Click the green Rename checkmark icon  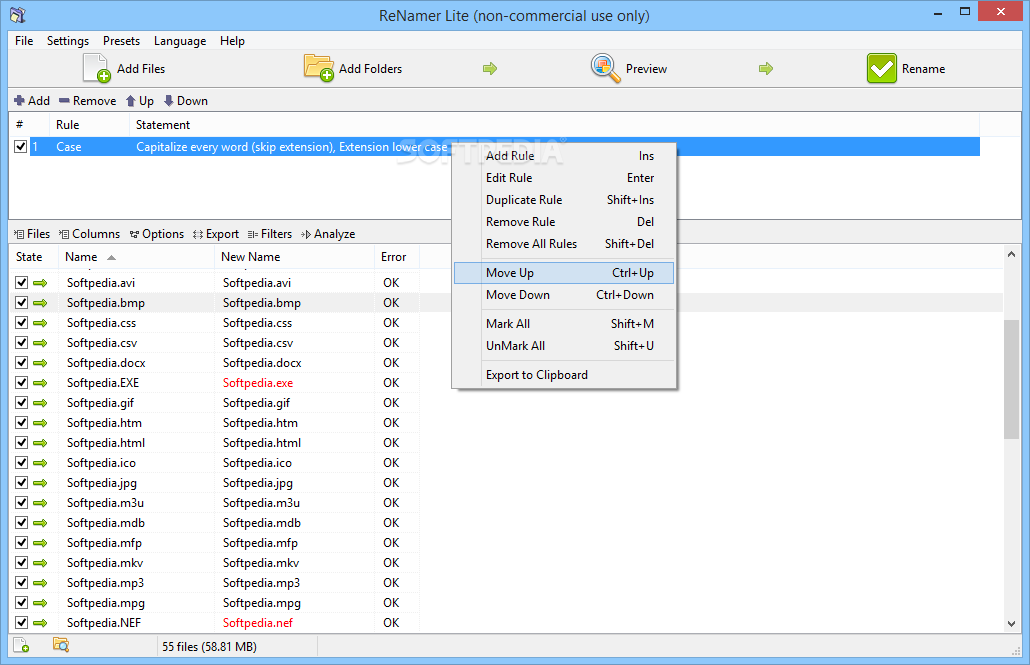click(882, 68)
